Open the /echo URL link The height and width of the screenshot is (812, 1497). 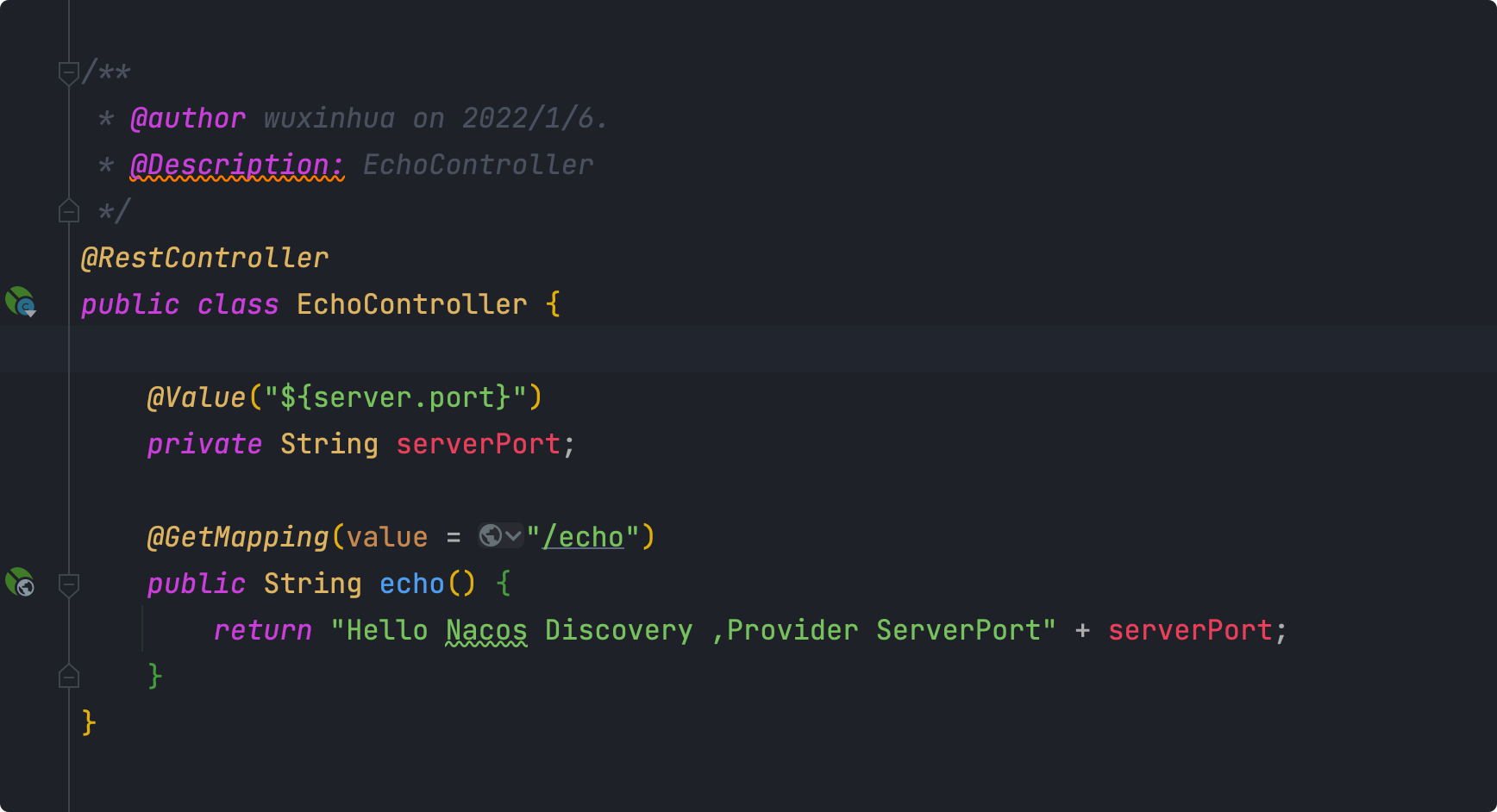(583, 537)
